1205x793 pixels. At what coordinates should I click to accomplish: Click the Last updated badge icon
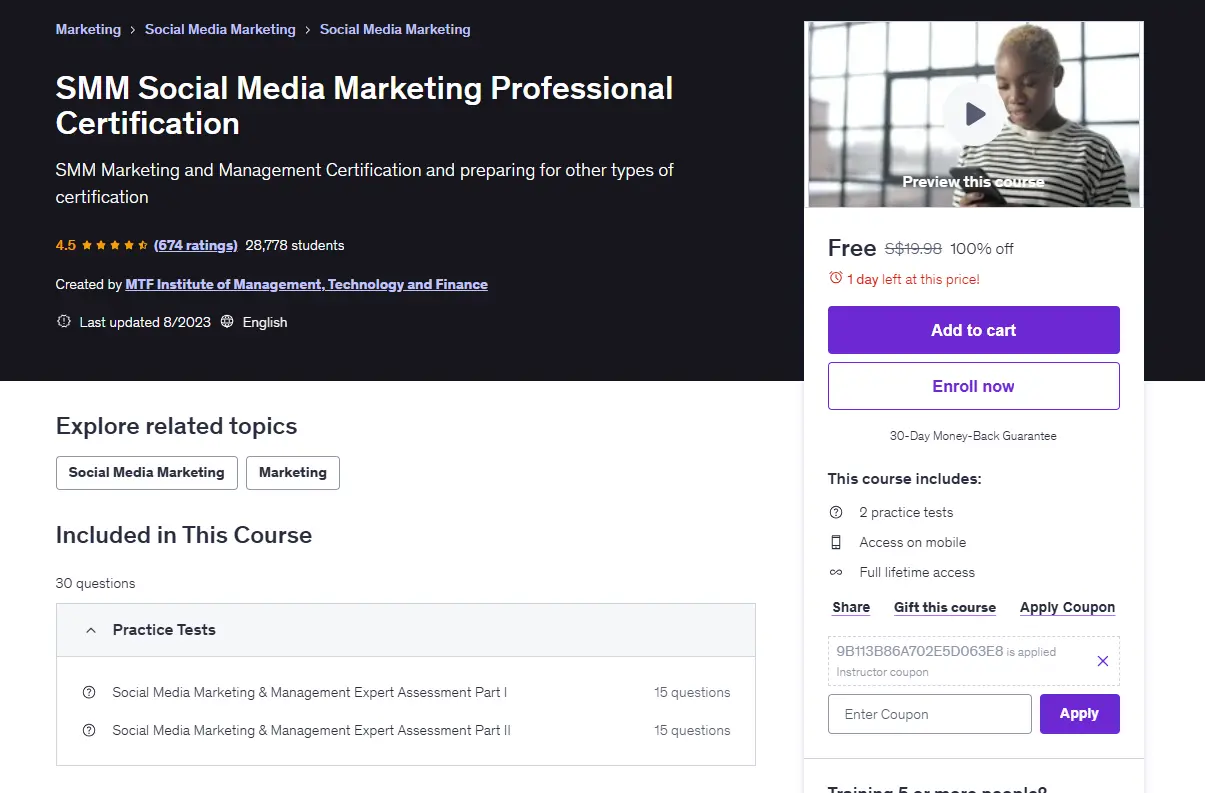[64, 322]
